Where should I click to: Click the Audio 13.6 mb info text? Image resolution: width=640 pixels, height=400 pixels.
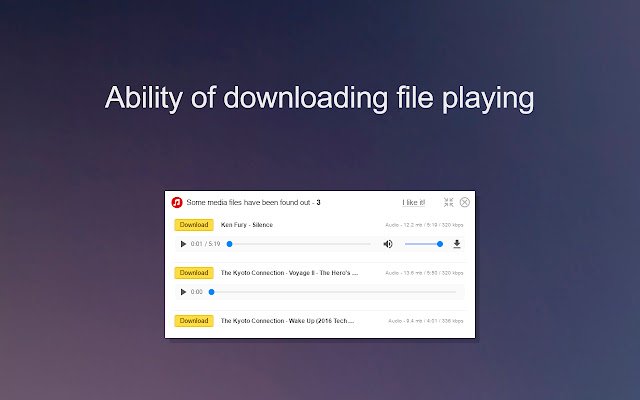424,273
